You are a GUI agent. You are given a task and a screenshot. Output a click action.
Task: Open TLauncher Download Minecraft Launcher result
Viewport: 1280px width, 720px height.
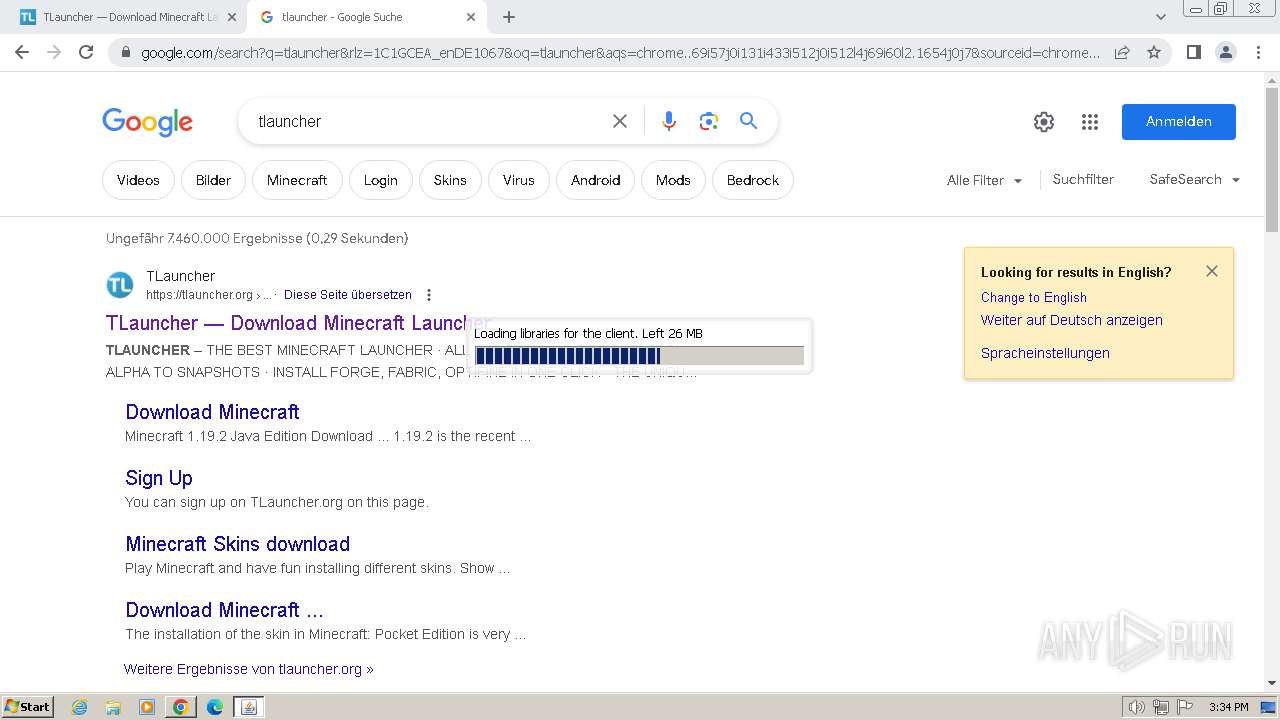click(x=297, y=323)
